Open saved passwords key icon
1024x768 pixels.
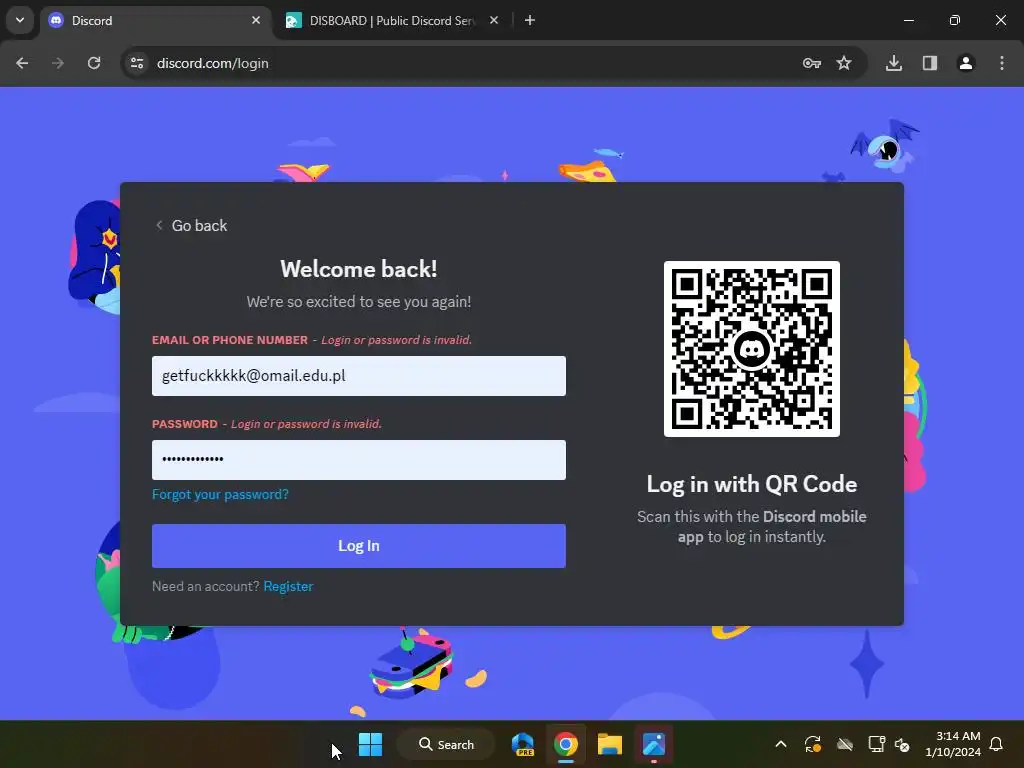coord(812,63)
